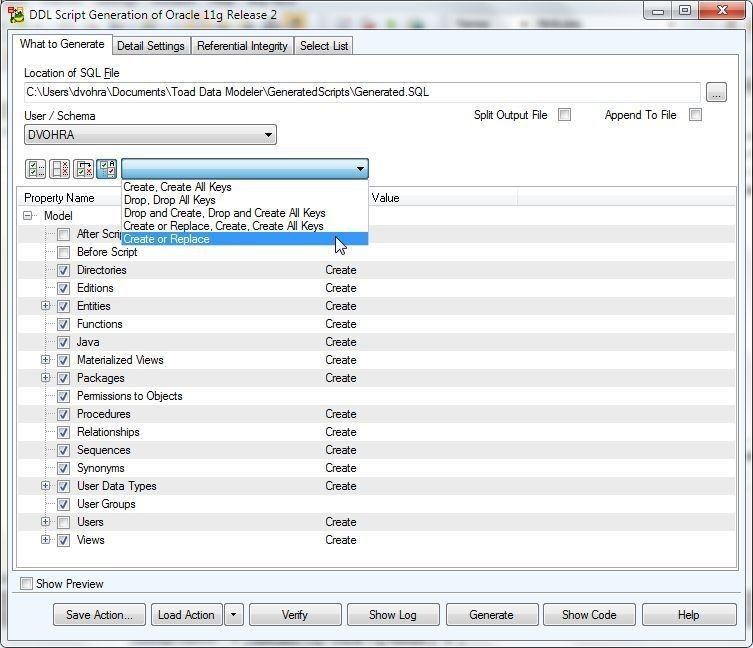753x648 pixels.
Task: Close the generation action combo box arrow
Action: (360, 169)
